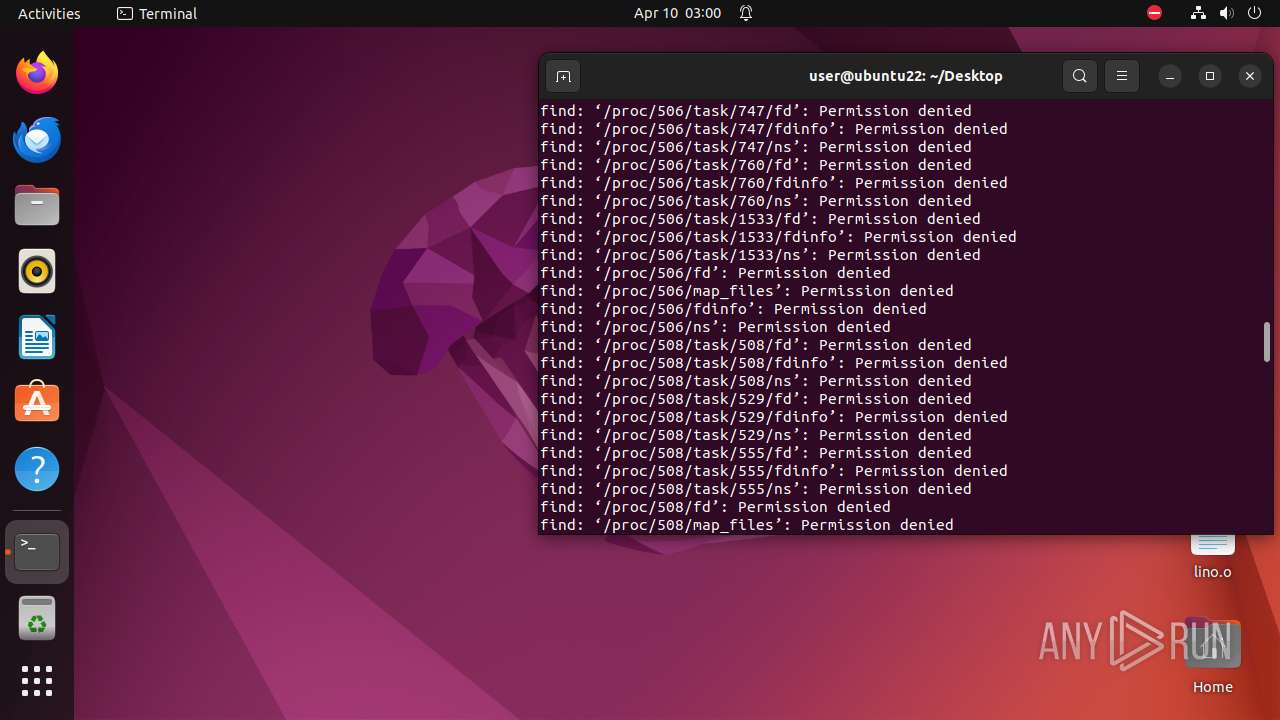Image resolution: width=1280 pixels, height=720 pixels.
Task: Open the network status icon
Action: pos(1199,13)
